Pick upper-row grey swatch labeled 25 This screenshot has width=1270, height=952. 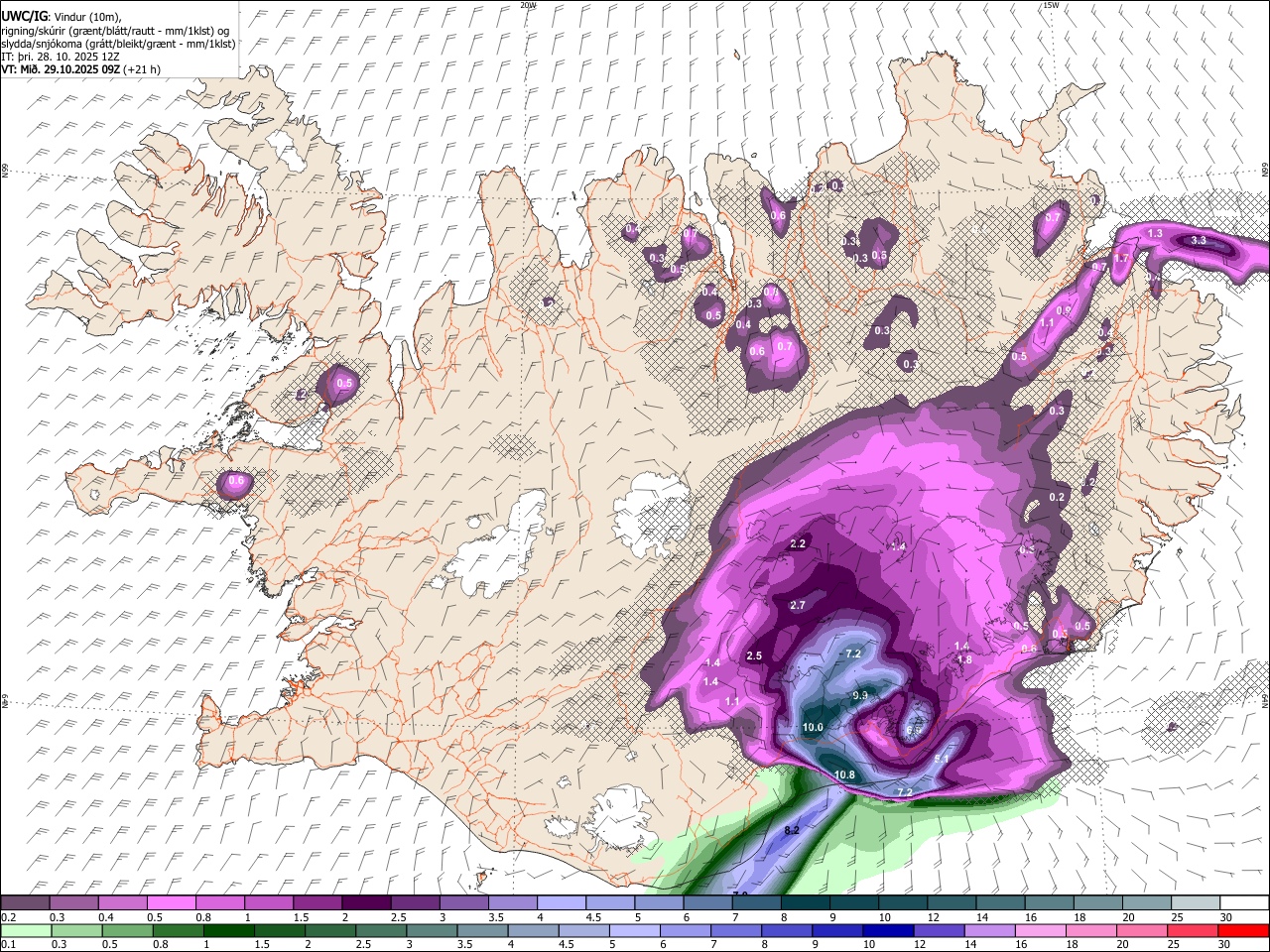(x=1196, y=903)
